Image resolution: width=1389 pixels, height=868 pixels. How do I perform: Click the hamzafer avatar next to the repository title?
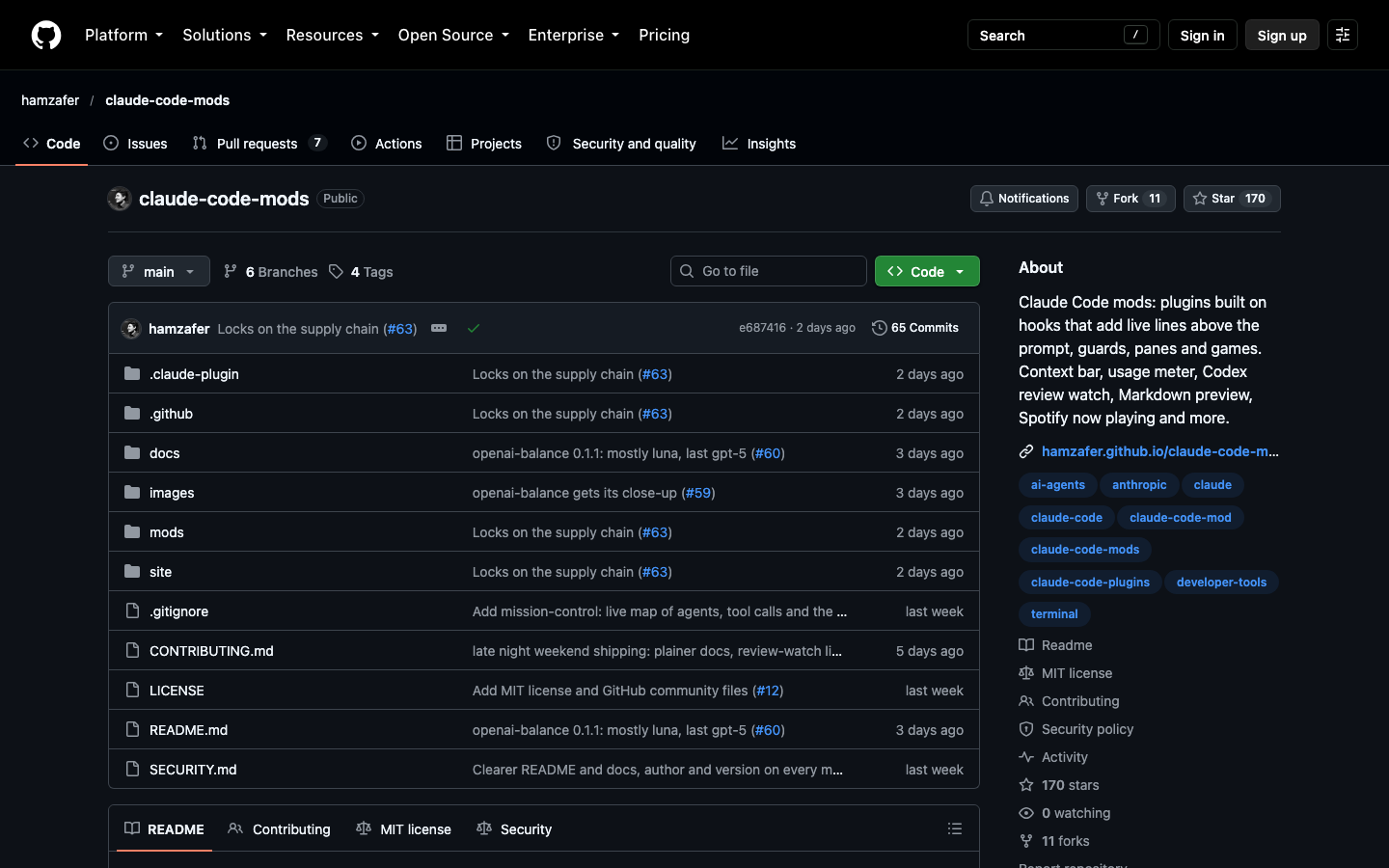pyautogui.click(x=120, y=199)
